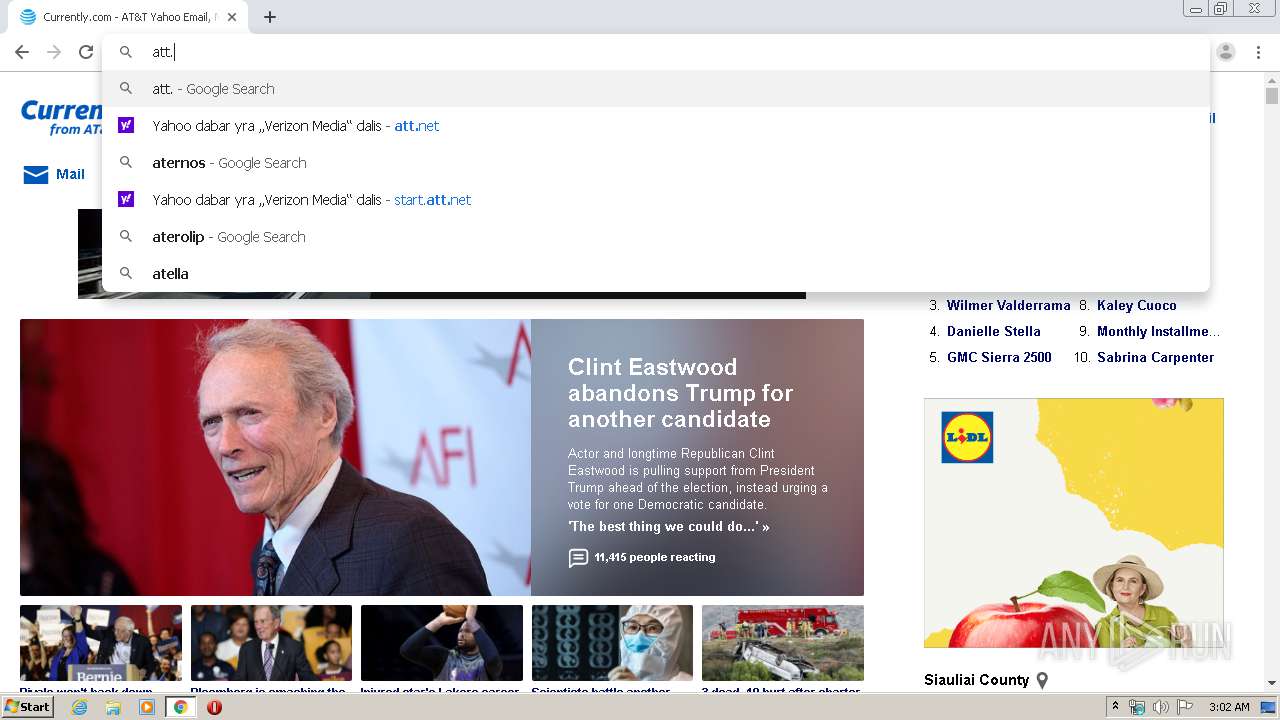The height and width of the screenshot is (720, 1280).
Task: Open the helicopter crash story thumbnail
Action: [783, 643]
